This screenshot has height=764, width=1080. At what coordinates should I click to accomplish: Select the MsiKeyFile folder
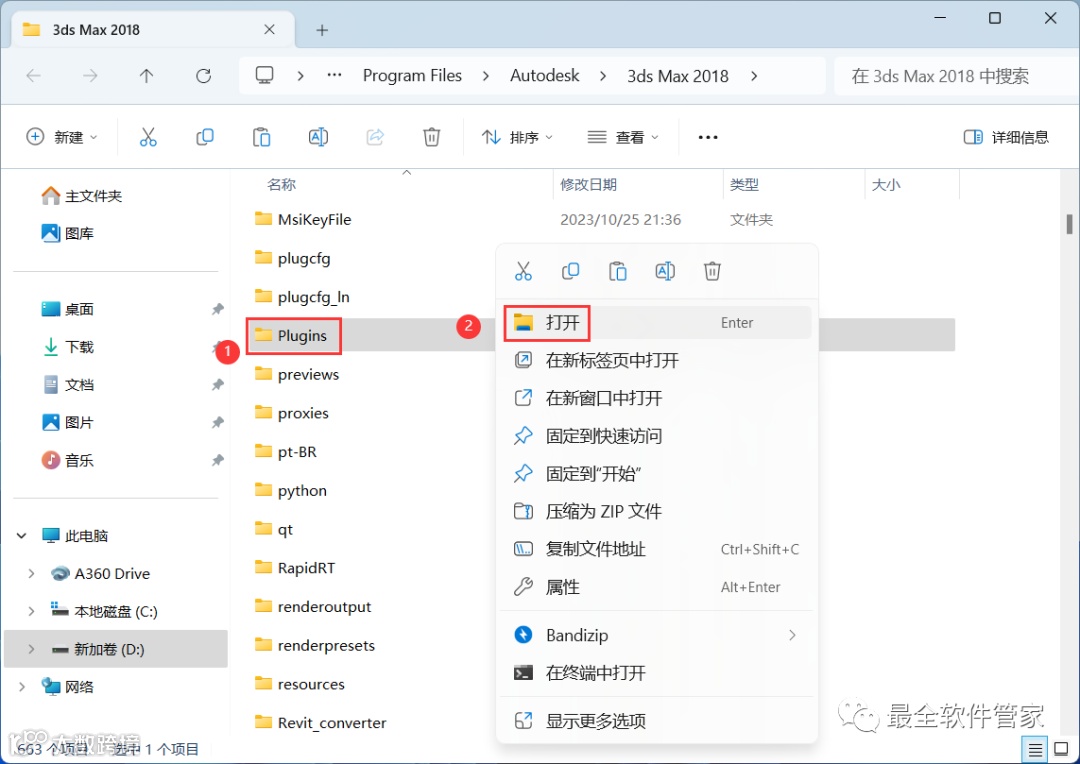click(x=314, y=220)
